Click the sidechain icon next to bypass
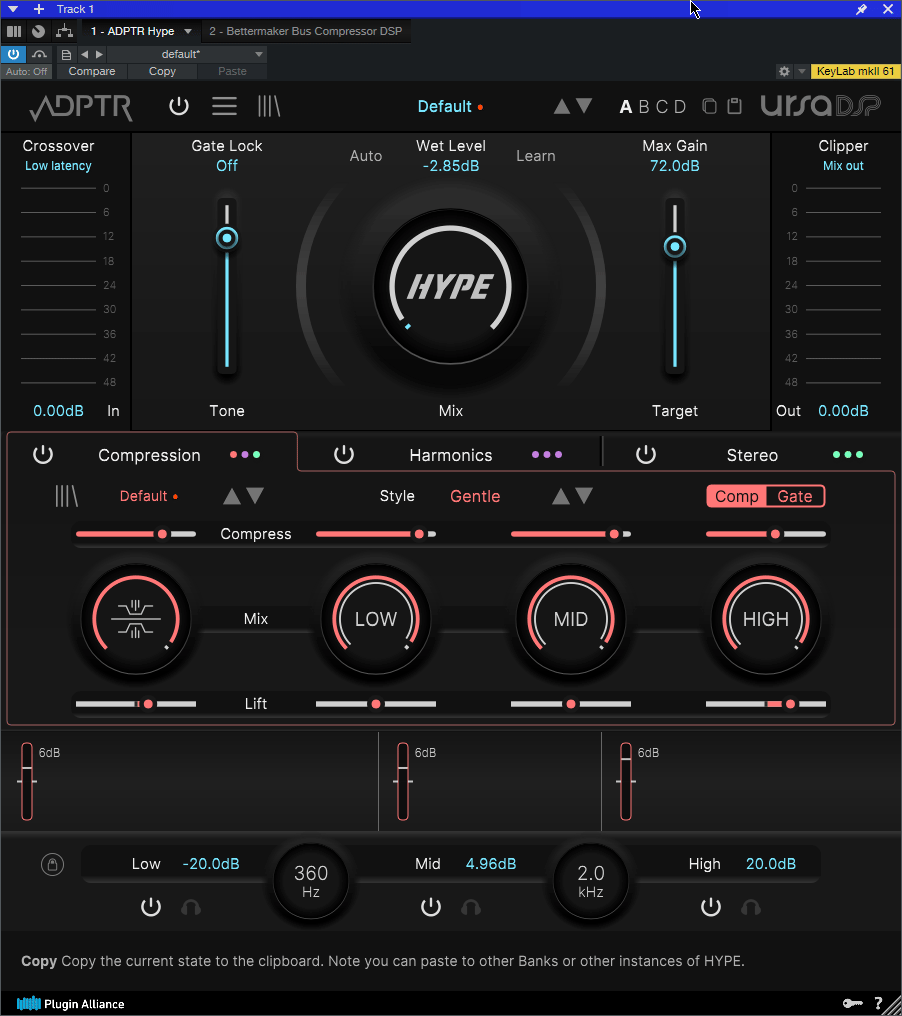 (40, 54)
